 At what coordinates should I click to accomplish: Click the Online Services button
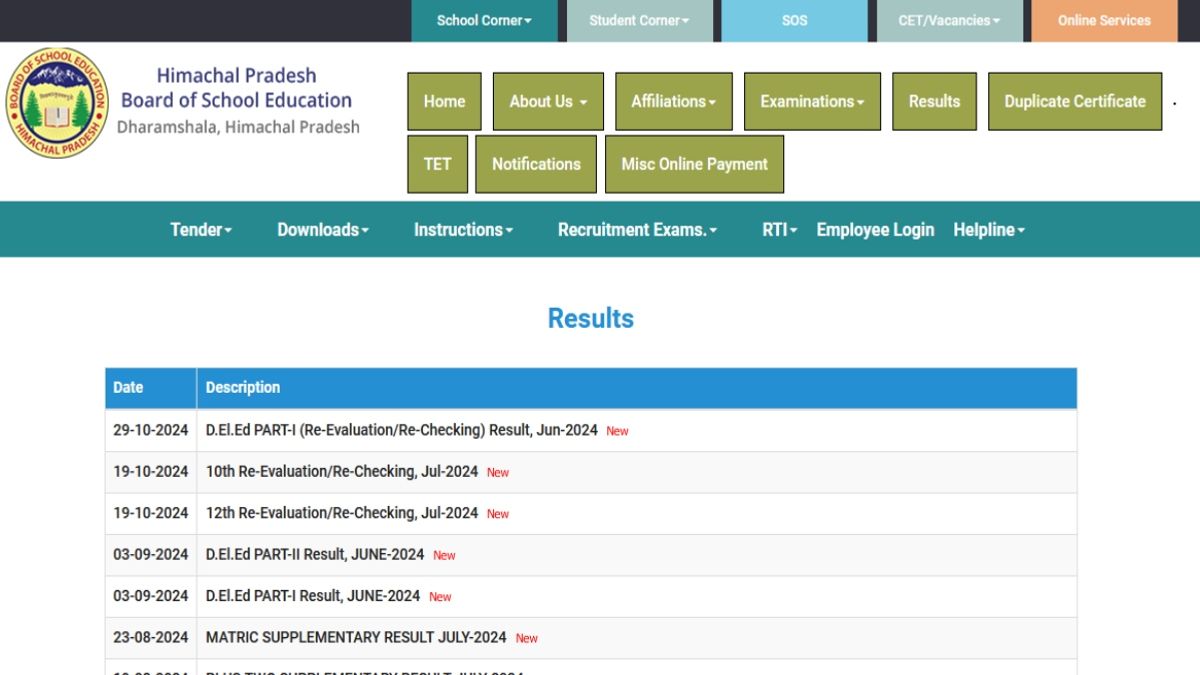(1104, 21)
